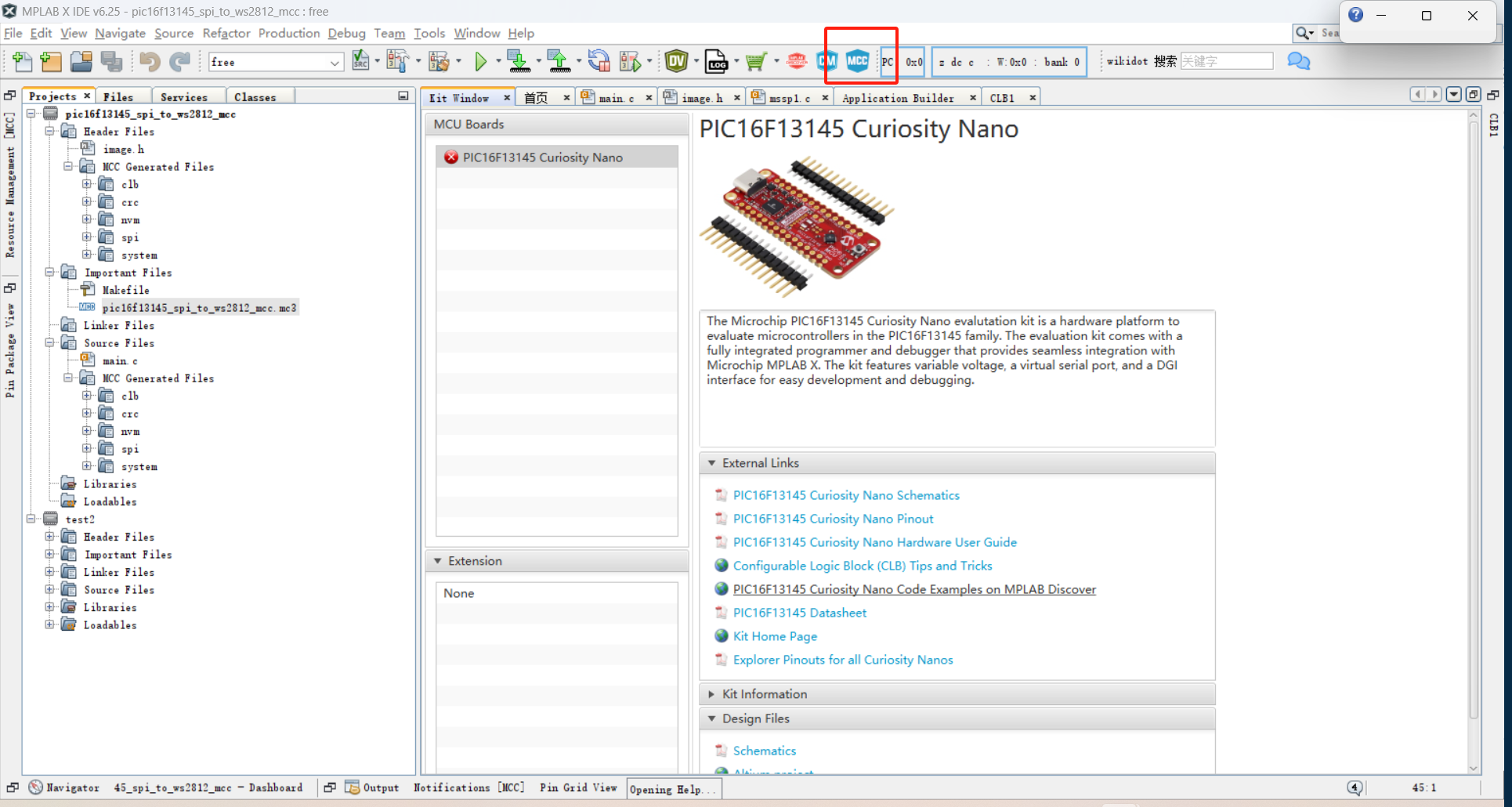Open the Refactor menu

point(226,33)
